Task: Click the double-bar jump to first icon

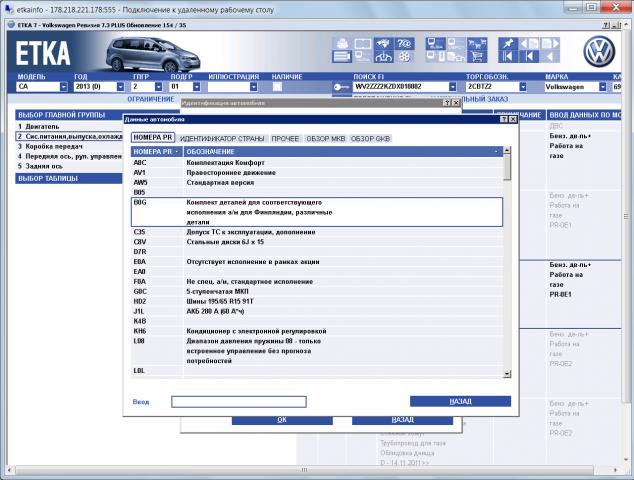Action: 508,57
